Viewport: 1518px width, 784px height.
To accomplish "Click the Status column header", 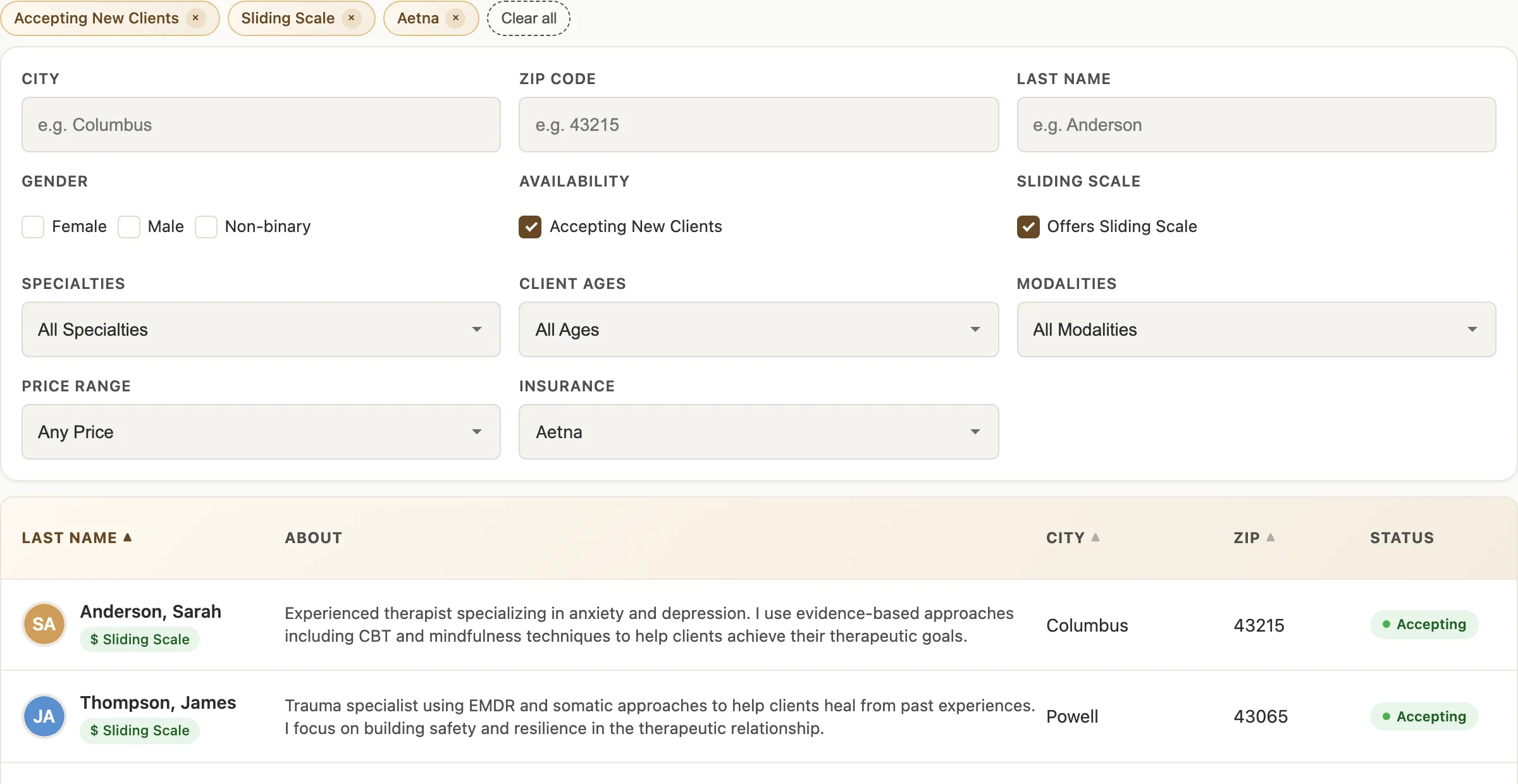I will click(1402, 538).
